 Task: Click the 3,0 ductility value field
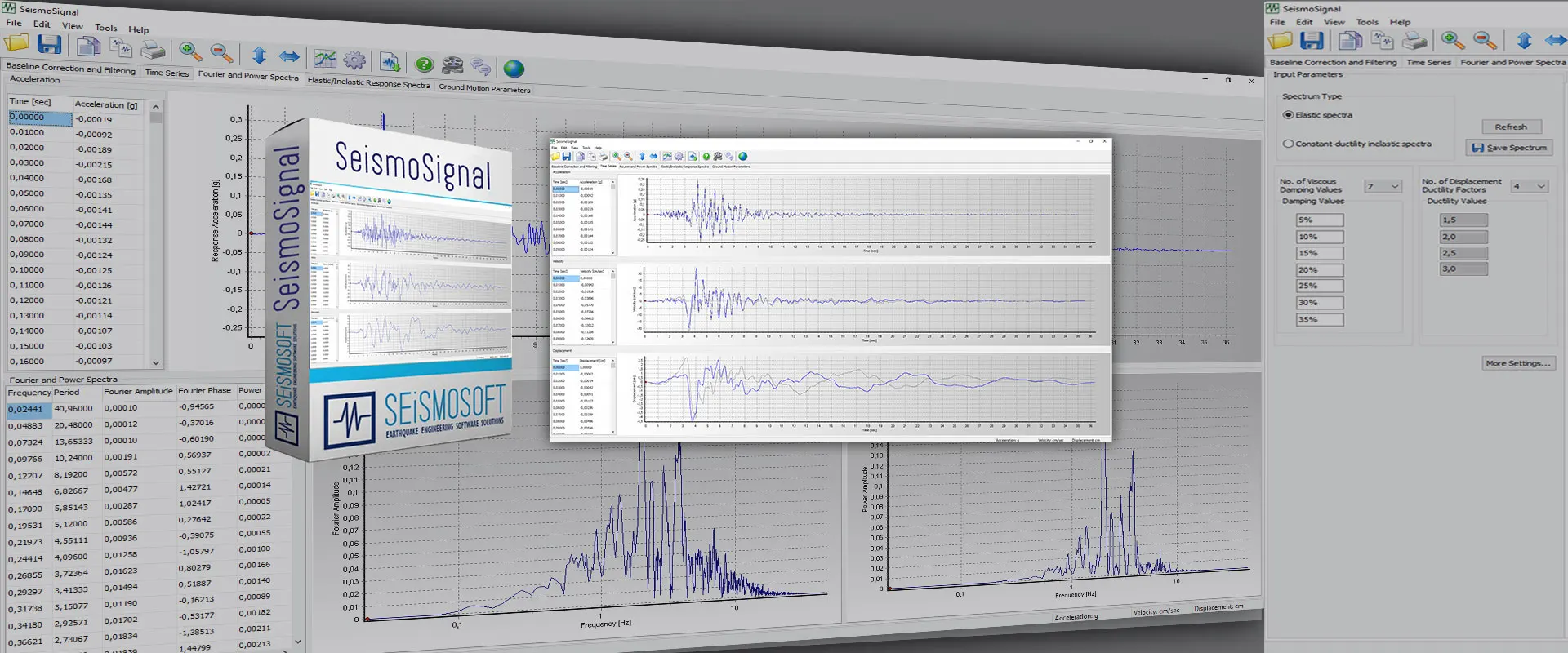pyautogui.click(x=1463, y=269)
